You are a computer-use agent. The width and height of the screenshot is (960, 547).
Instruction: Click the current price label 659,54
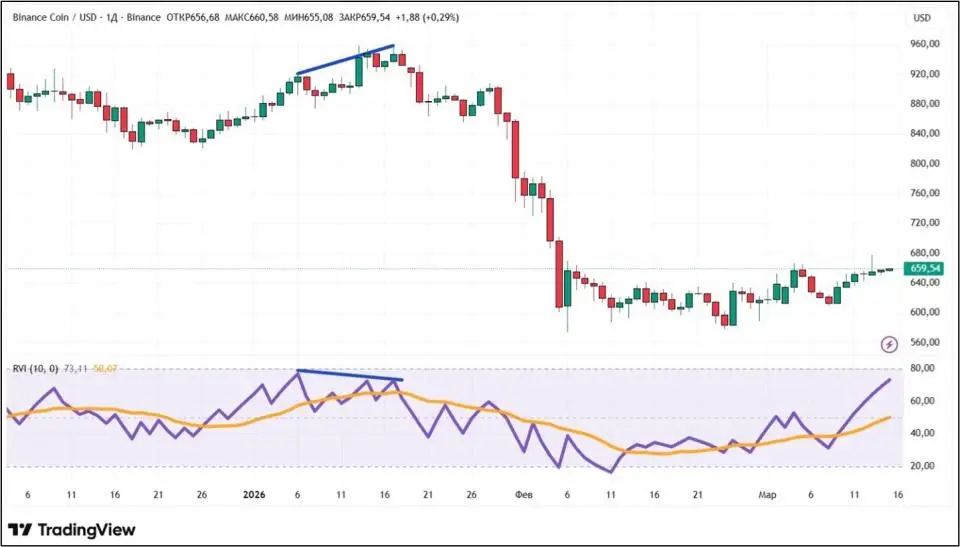(922, 269)
